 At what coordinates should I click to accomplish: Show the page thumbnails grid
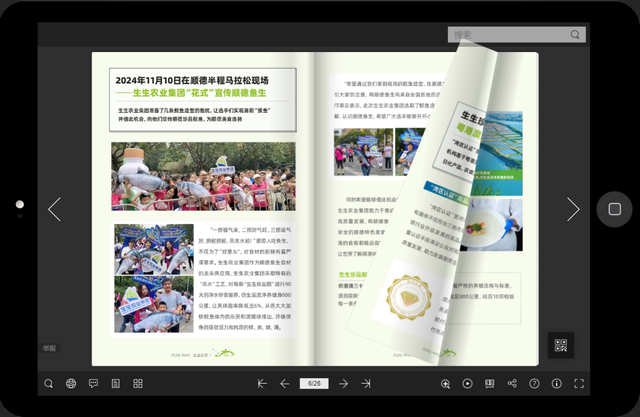pos(138,384)
